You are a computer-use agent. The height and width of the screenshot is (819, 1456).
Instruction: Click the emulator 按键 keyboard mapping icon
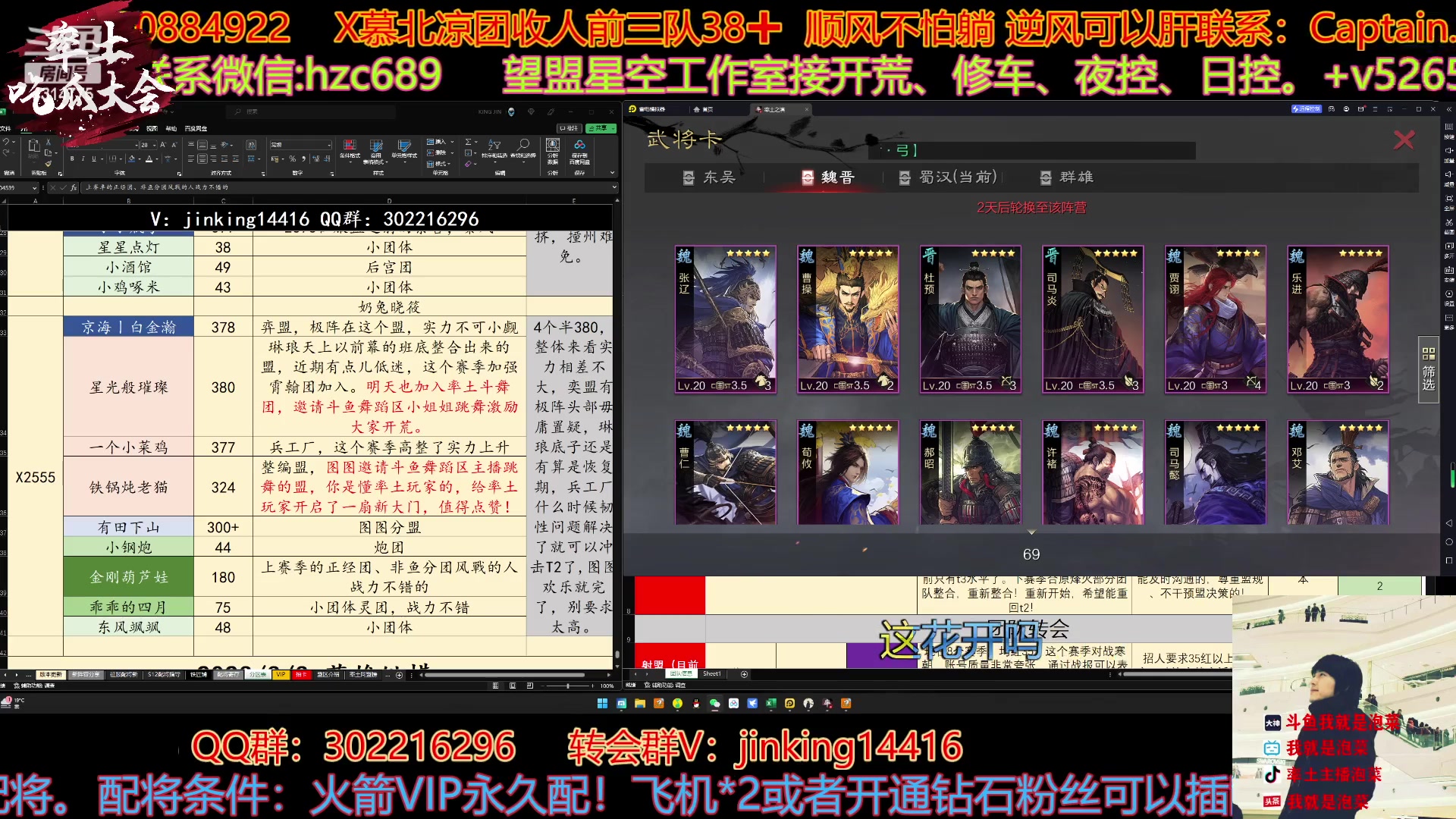pos(1448,127)
